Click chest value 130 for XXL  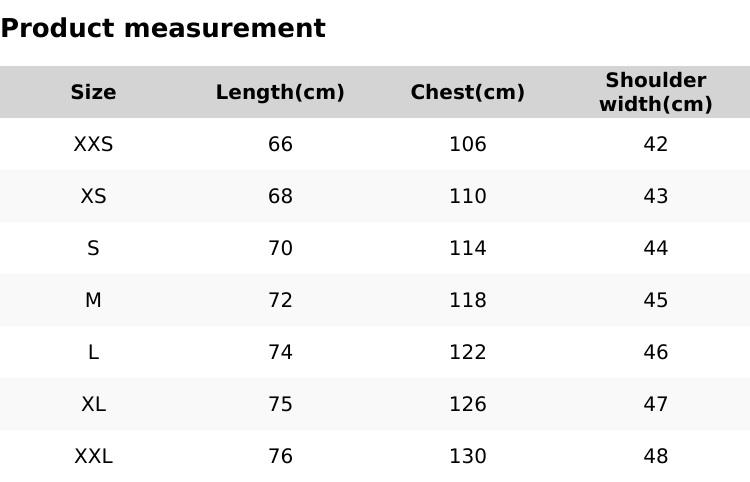point(467,456)
